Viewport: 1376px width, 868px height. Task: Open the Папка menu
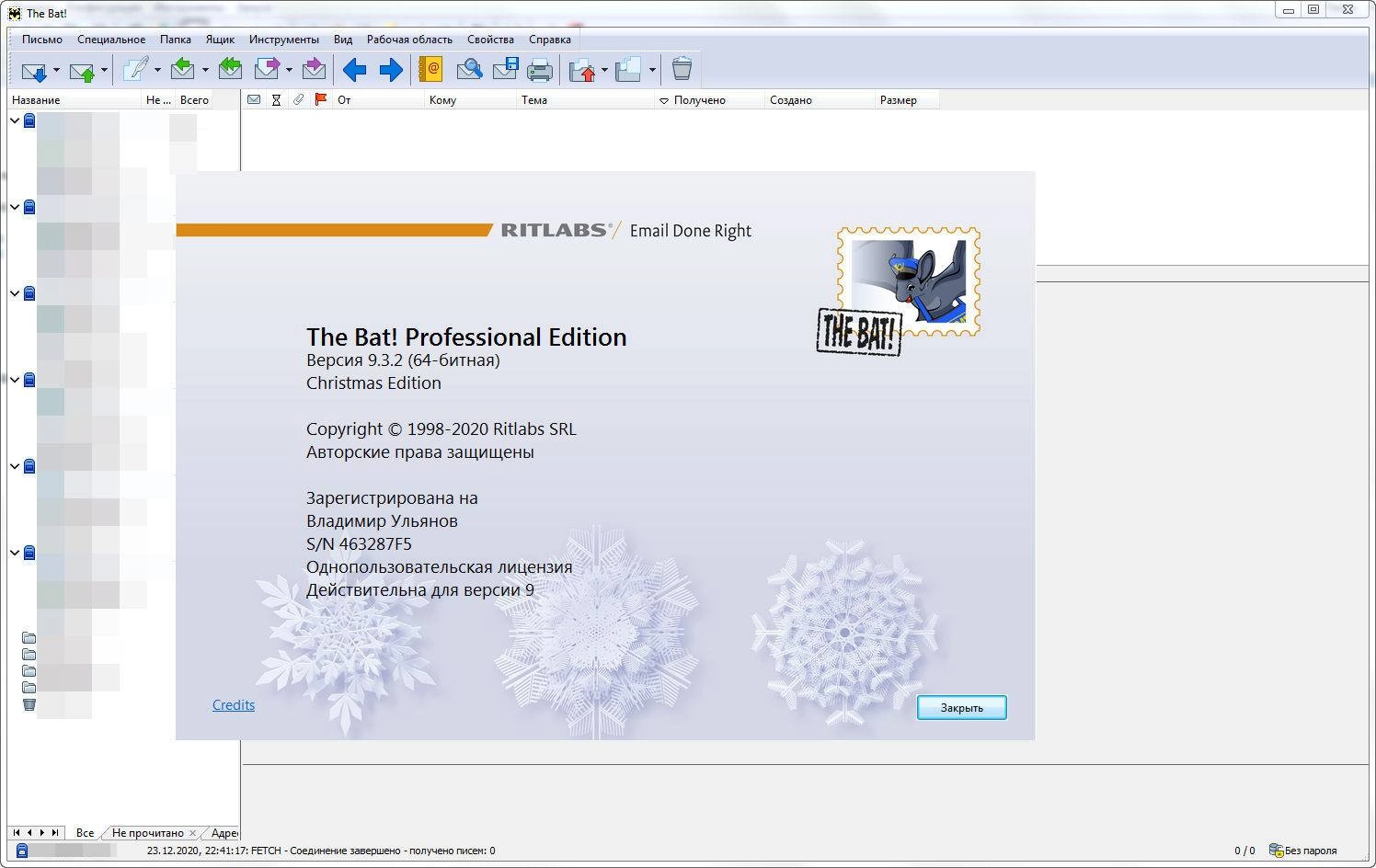point(176,40)
